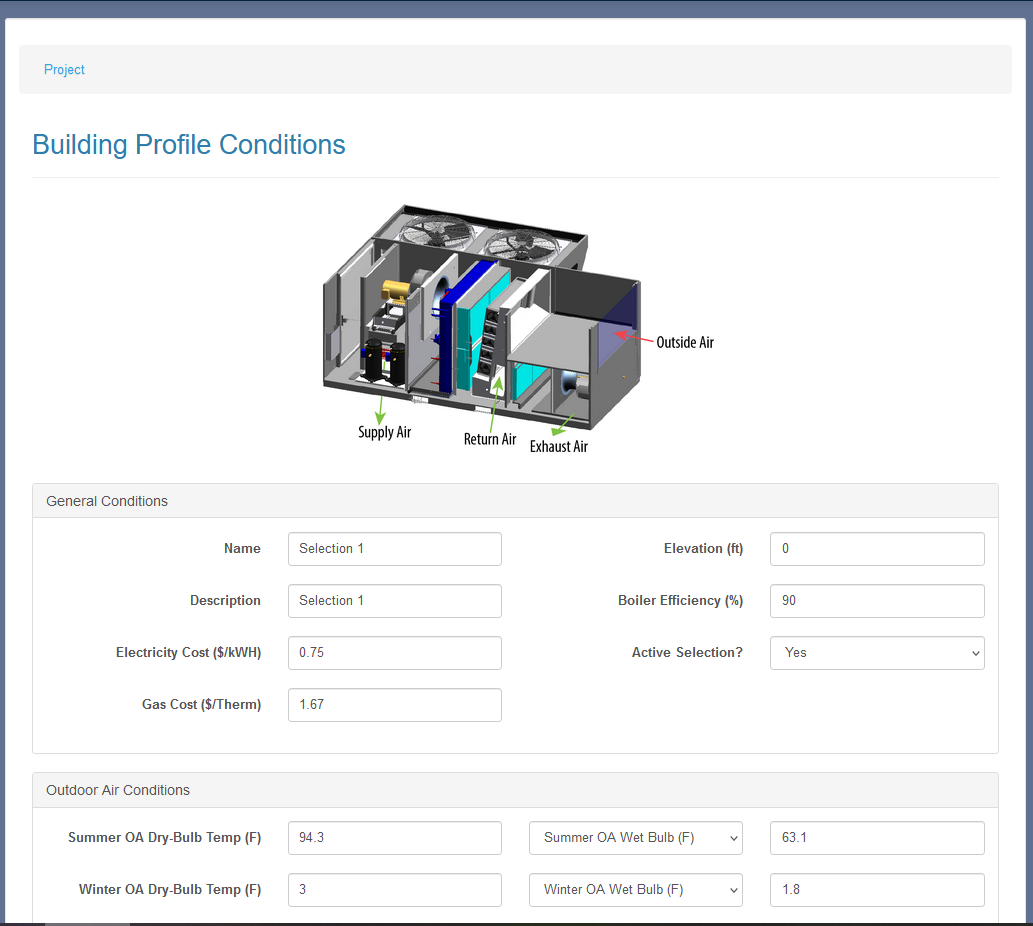Click into the Gas Cost ($/Therm) field

(x=394, y=705)
